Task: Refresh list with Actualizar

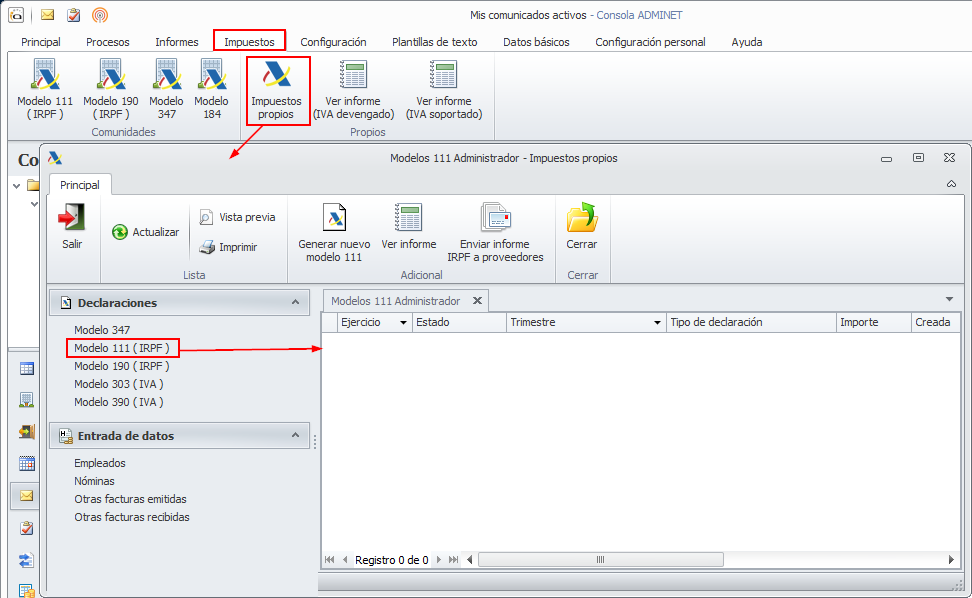Action: (x=146, y=232)
